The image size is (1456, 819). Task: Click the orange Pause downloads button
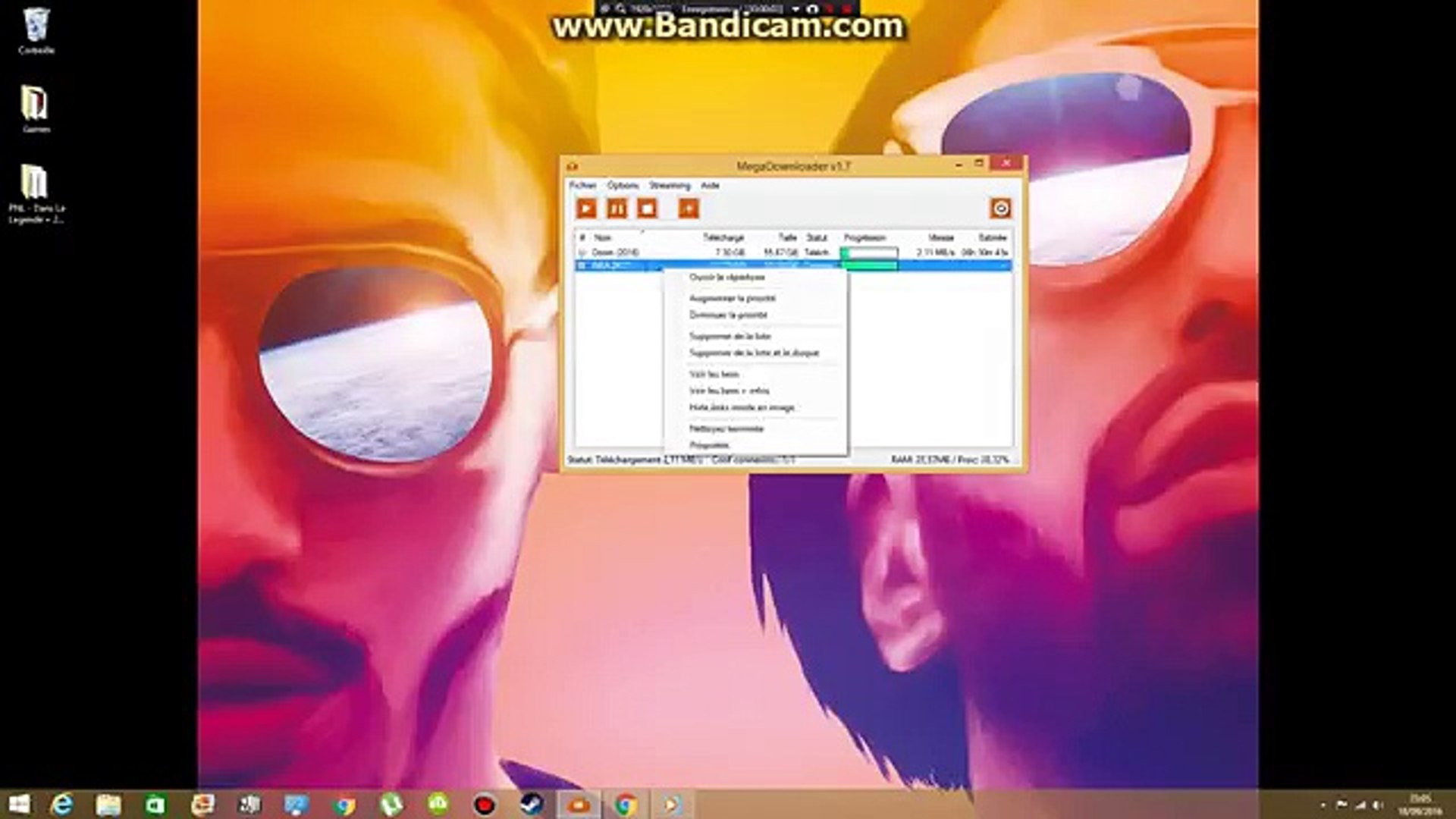click(617, 209)
